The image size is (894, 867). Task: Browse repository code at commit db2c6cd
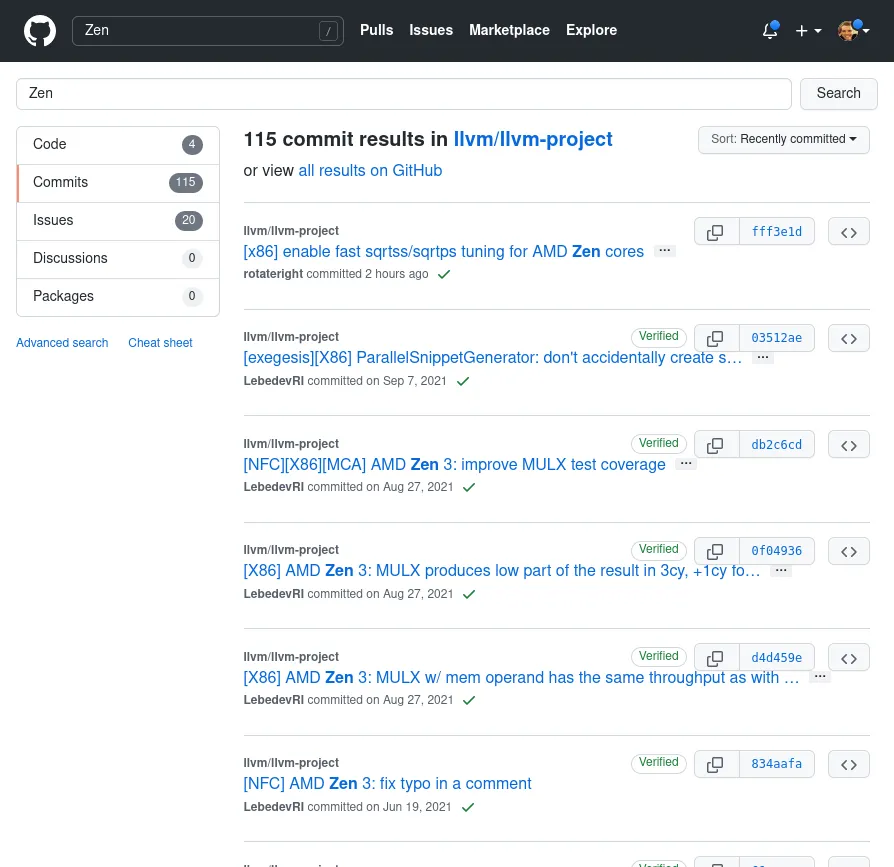[849, 445]
